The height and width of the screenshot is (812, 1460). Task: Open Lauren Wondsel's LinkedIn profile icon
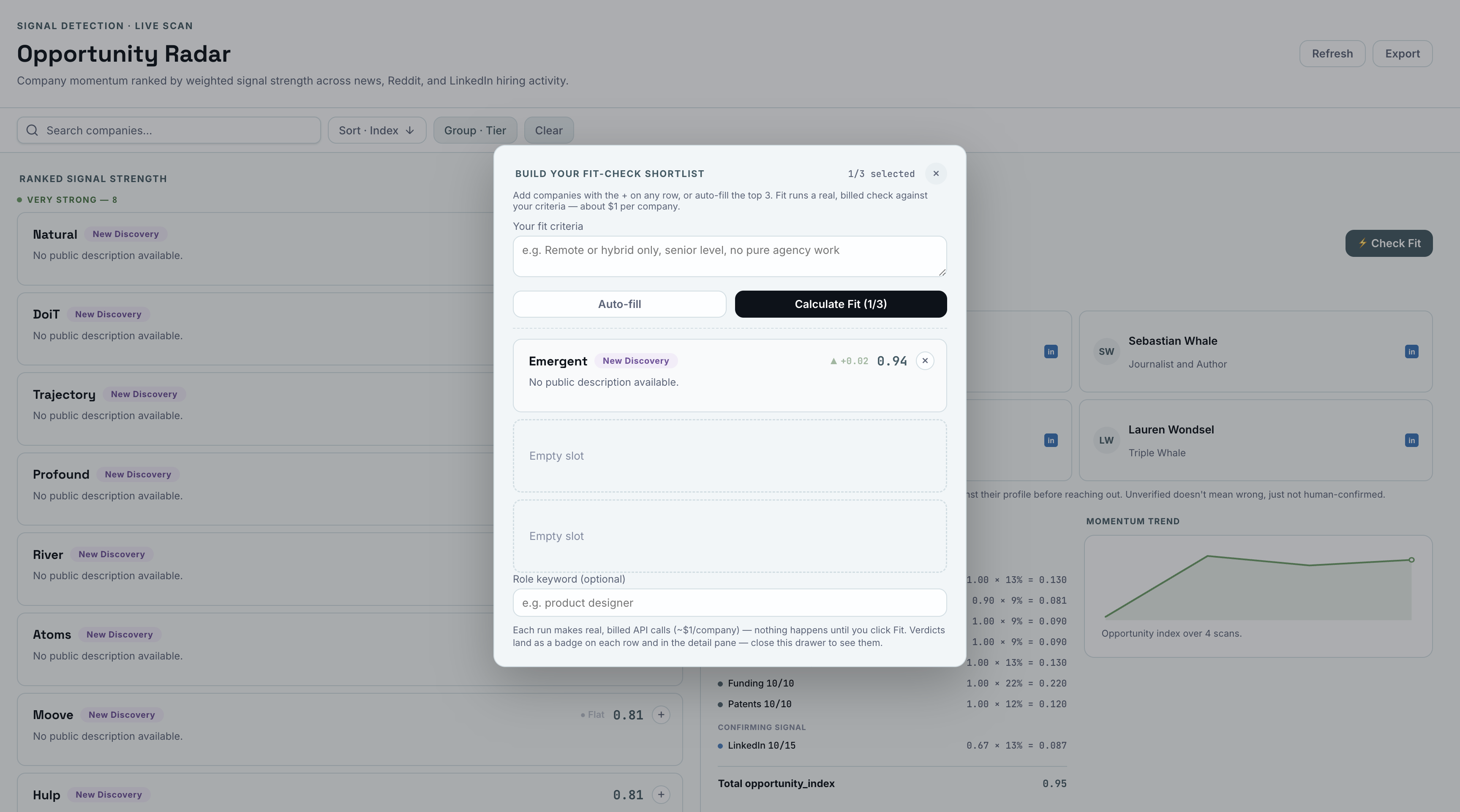click(1411, 440)
